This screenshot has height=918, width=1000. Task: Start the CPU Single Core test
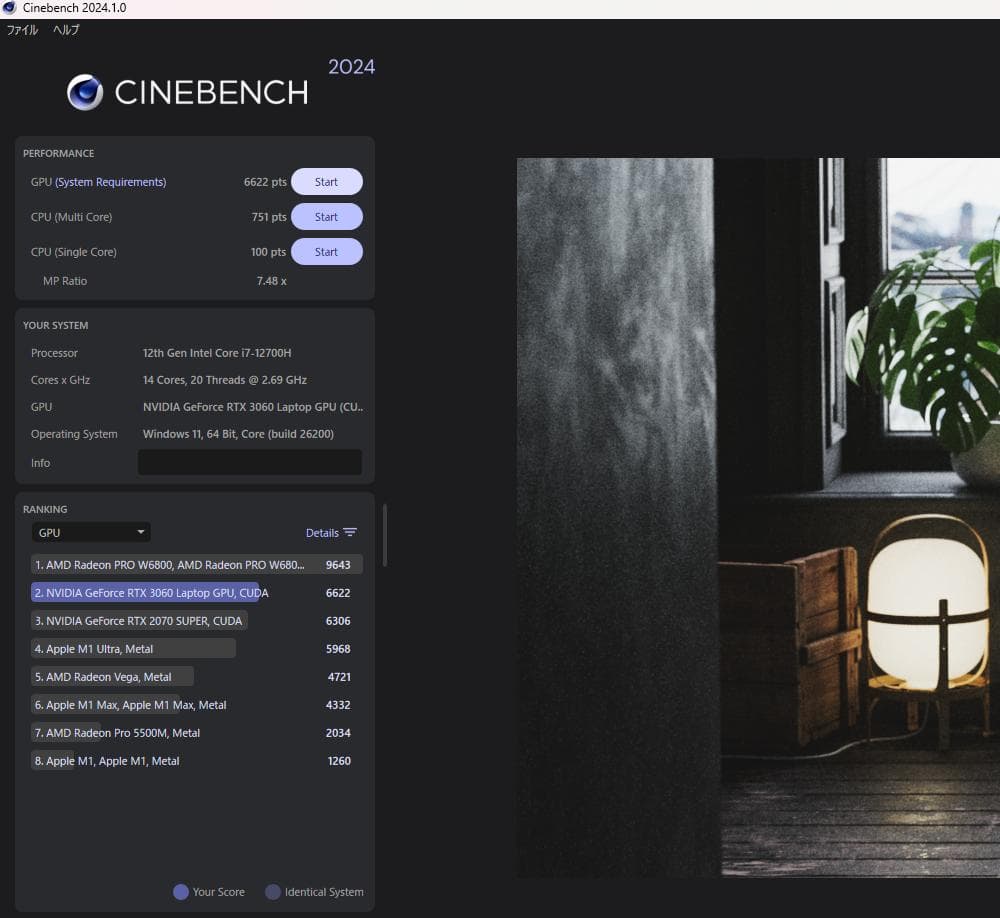[326, 252]
